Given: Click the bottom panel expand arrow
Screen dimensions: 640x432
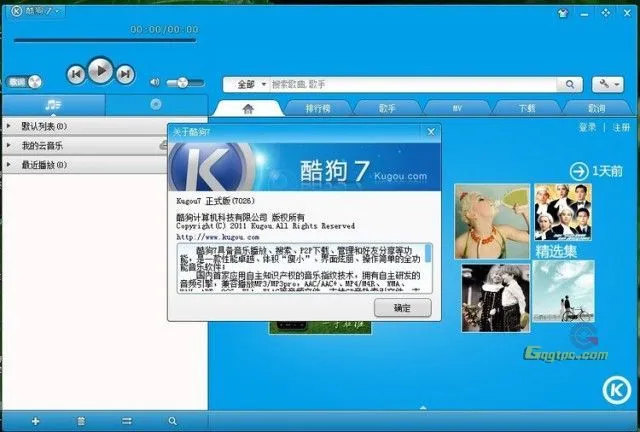Looking at the screenshot, I should tap(423, 408).
